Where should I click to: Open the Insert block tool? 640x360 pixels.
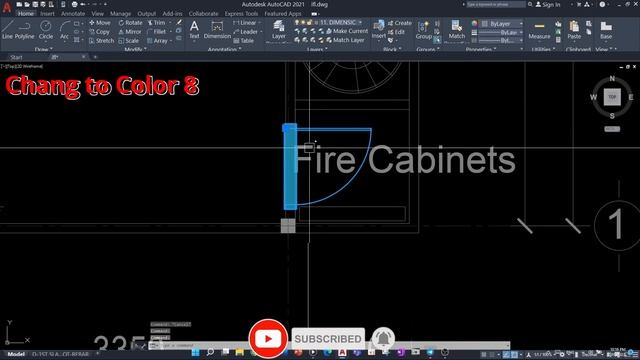379,30
